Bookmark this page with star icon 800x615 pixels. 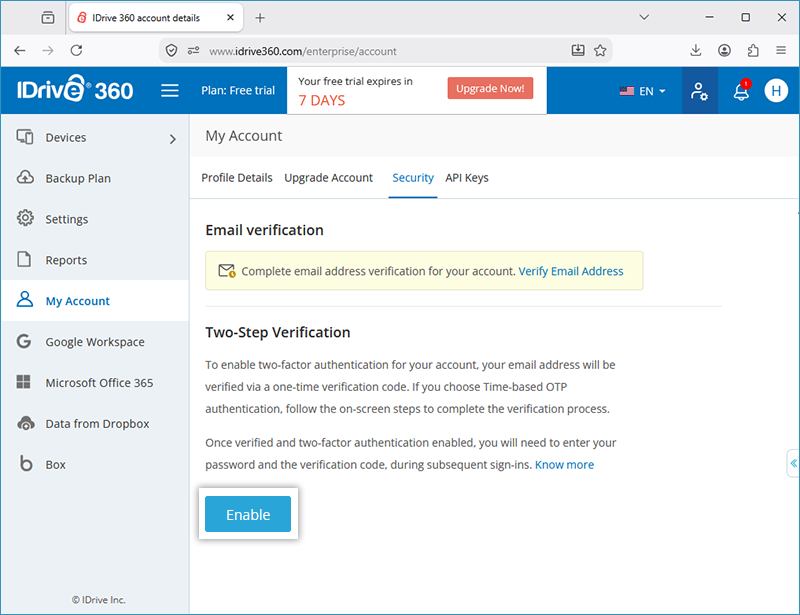point(600,51)
